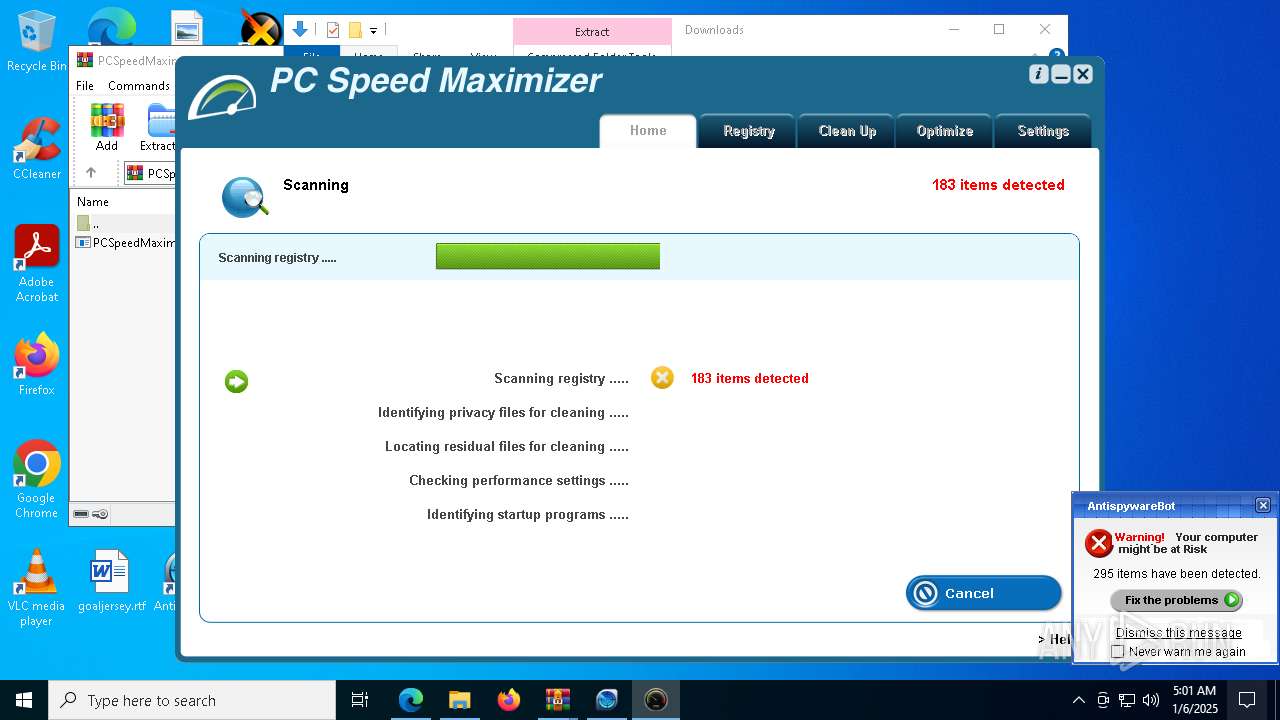This screenshot has height=720, width=1280.
Task: Open the VLC media player desktop shortcut
Action: [x=37, y=588]
